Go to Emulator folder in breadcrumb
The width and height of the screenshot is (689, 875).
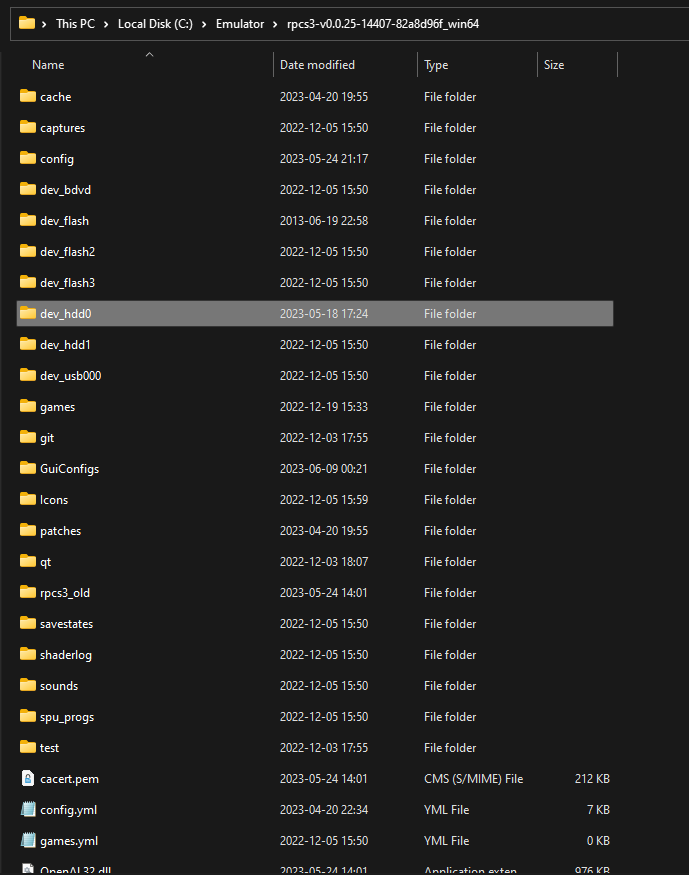tap(240, 24)
